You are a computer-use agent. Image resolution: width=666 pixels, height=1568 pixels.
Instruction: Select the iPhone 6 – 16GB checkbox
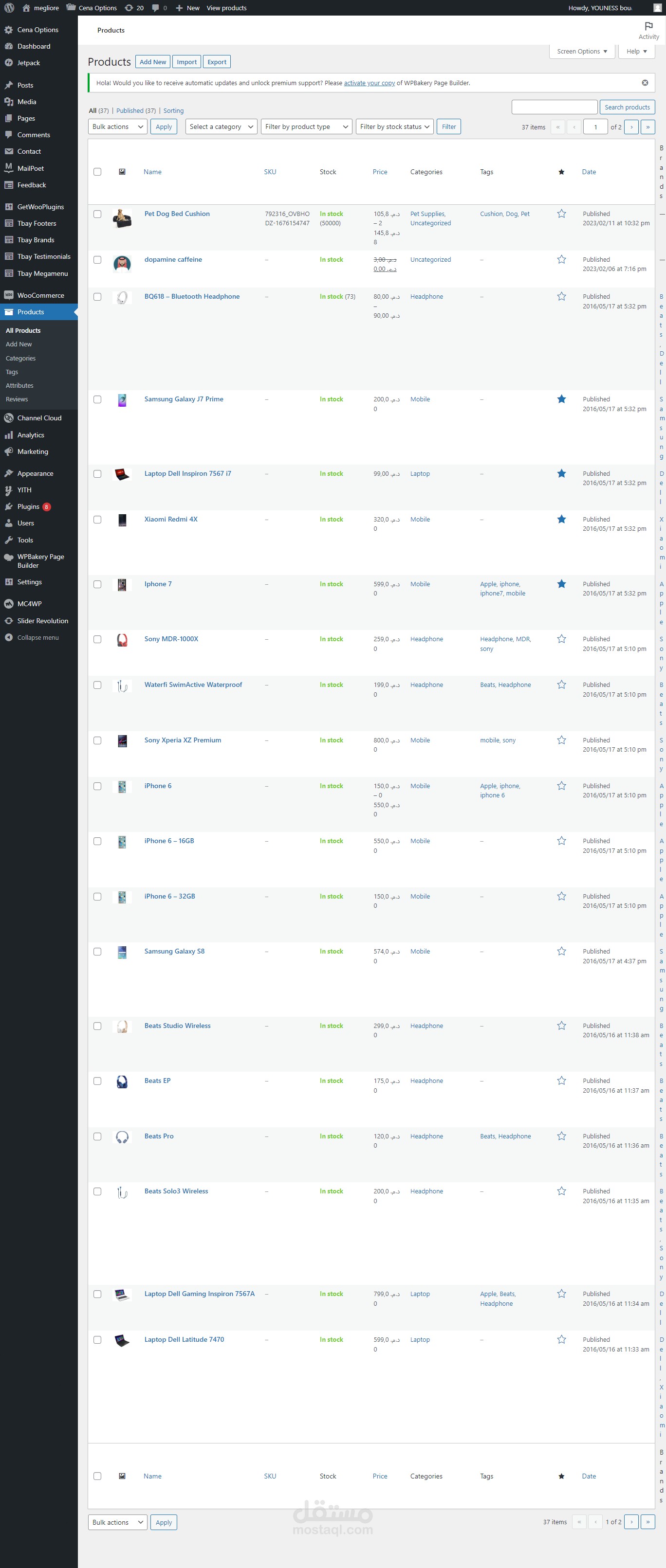coord(97,841)
